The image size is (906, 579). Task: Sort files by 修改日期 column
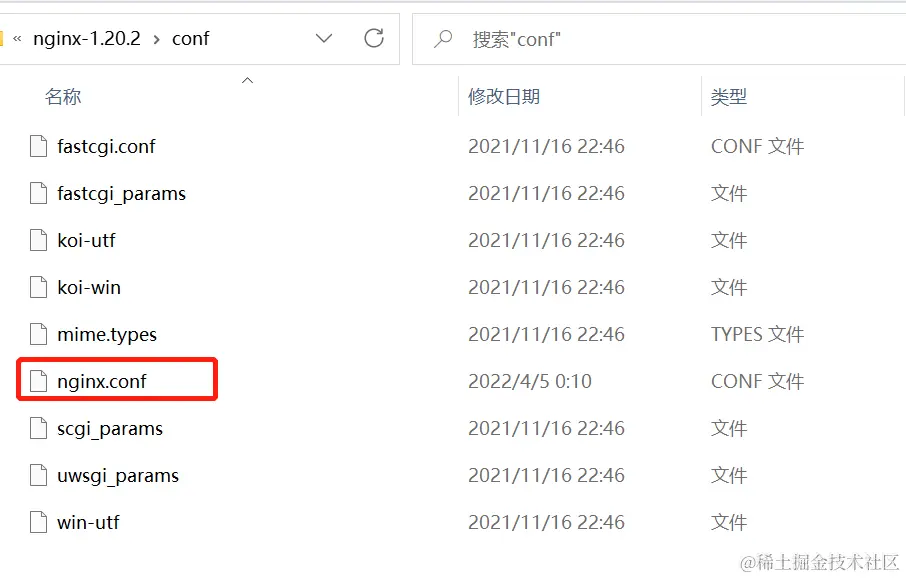(x=504, y=96)
